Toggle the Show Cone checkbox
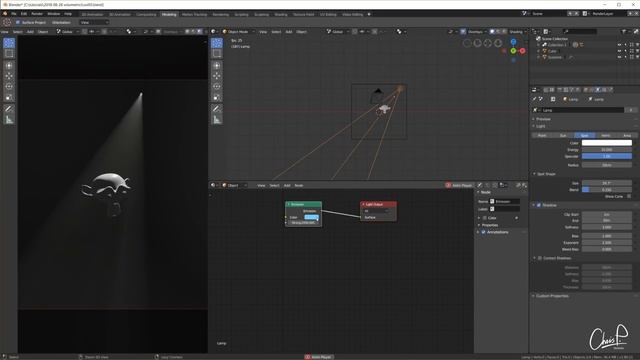 tap(629, 196)
